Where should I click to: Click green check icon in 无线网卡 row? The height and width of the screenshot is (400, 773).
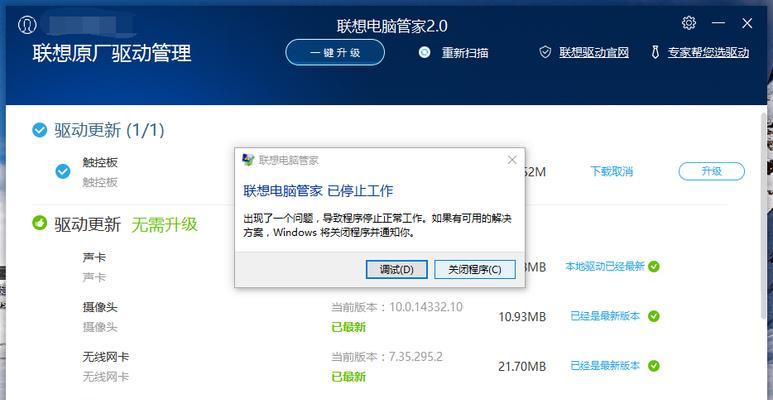[x=654, y=365]
